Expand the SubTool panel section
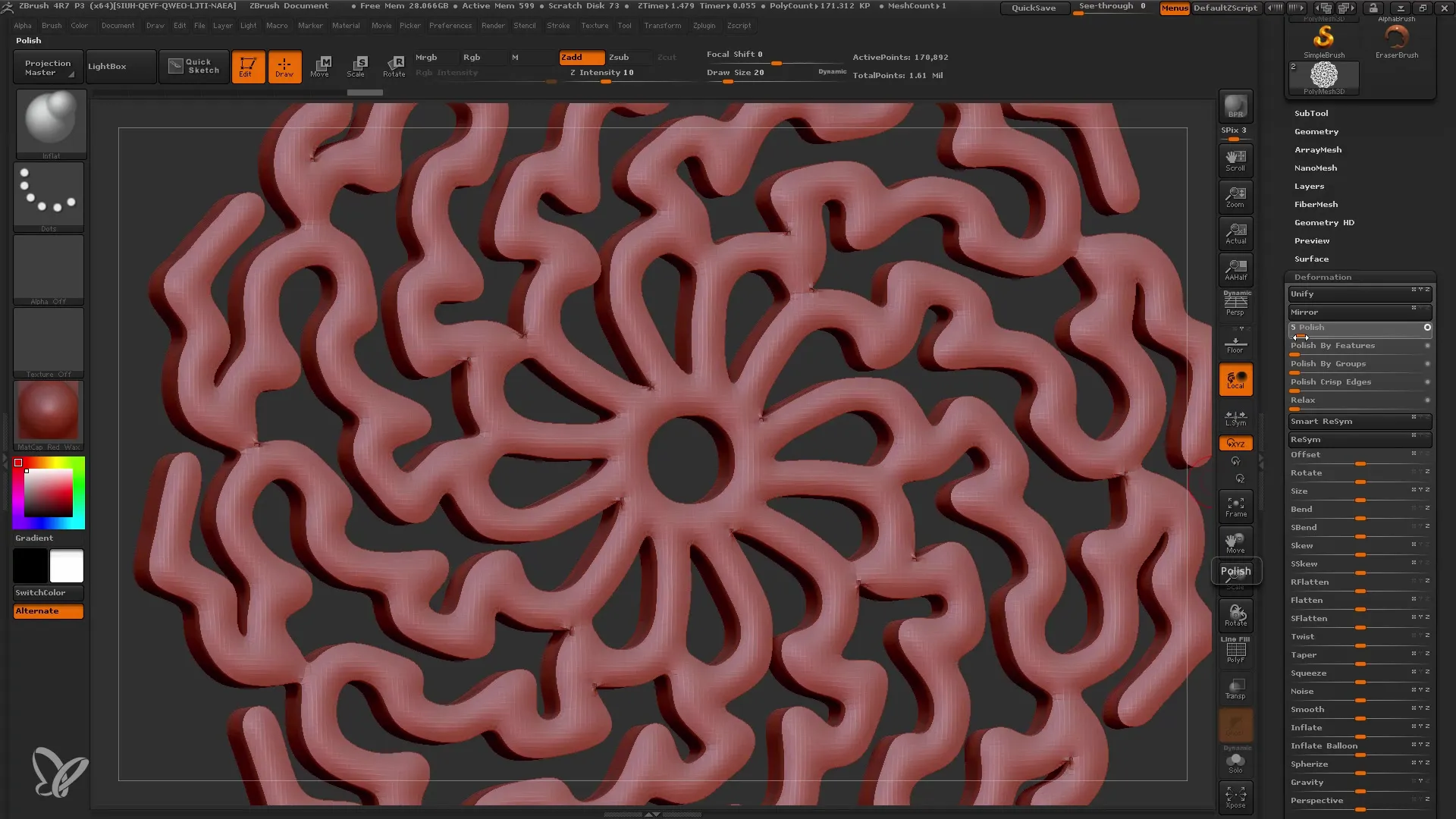The height and width of the screenshot is (819, 1456). (x=1311, y=113)
